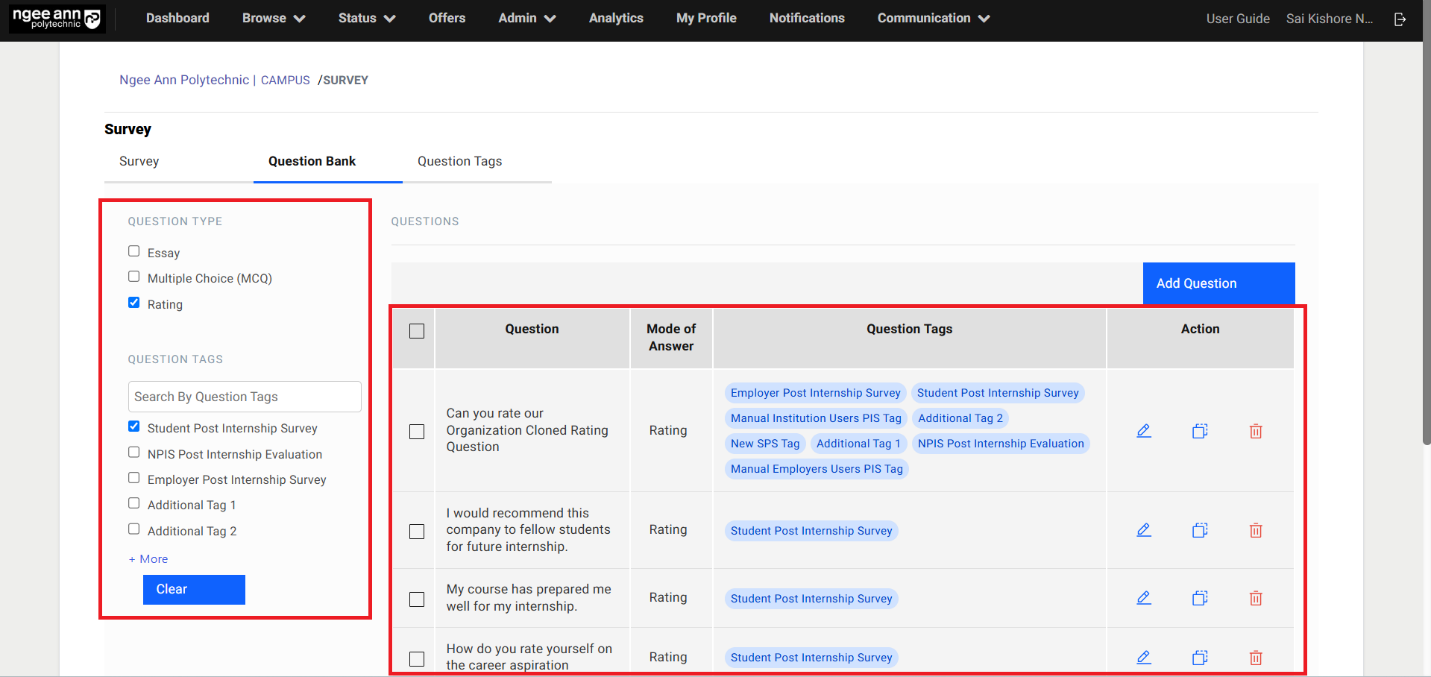Click the Add Question button
This screenshot has height=677, width=1431.
[1218, 283]
